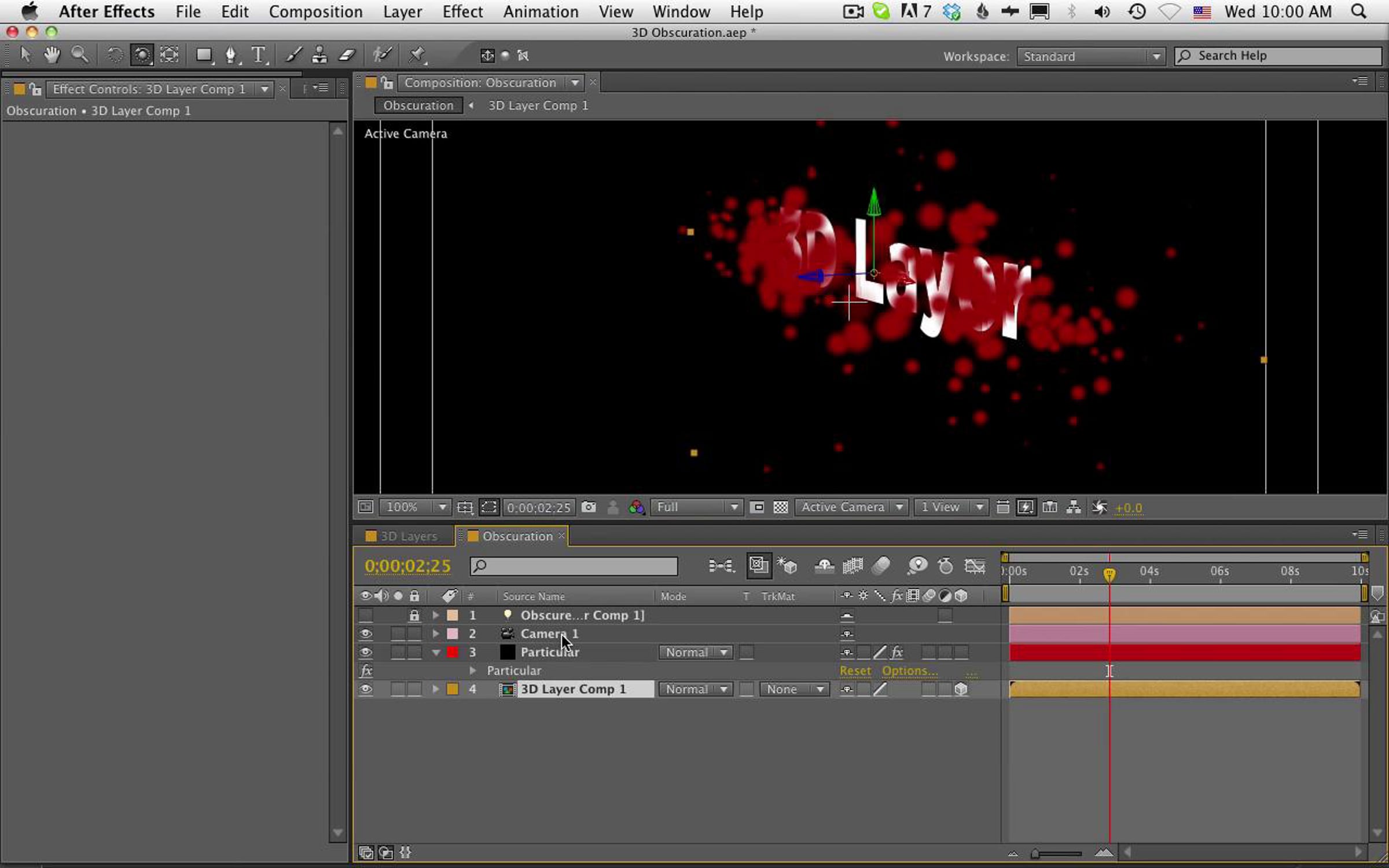Hide the Camera 1 layer eye

tap(366, 634)
